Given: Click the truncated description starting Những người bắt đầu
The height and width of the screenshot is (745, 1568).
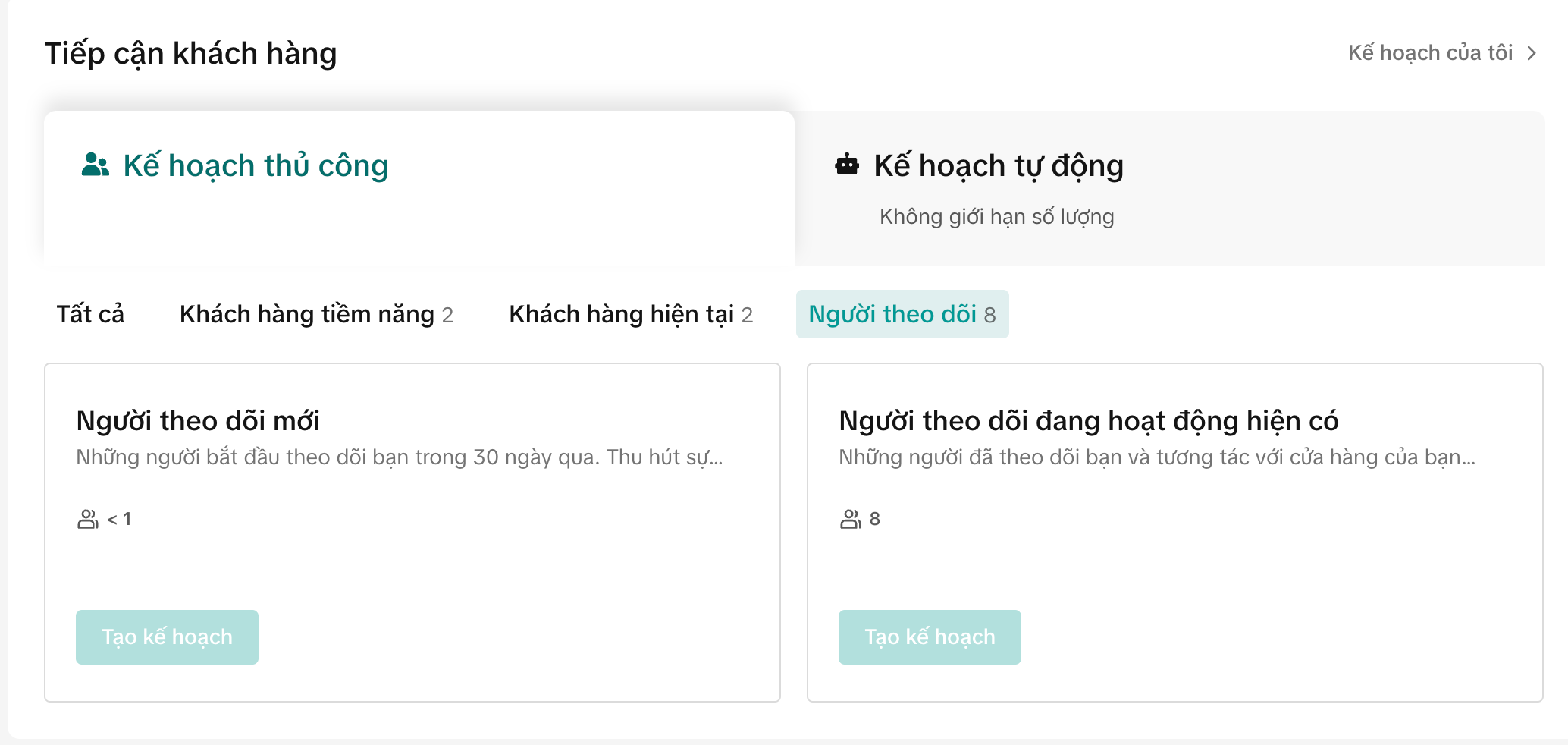Looking at the screenshot, I should coord(399,457).
